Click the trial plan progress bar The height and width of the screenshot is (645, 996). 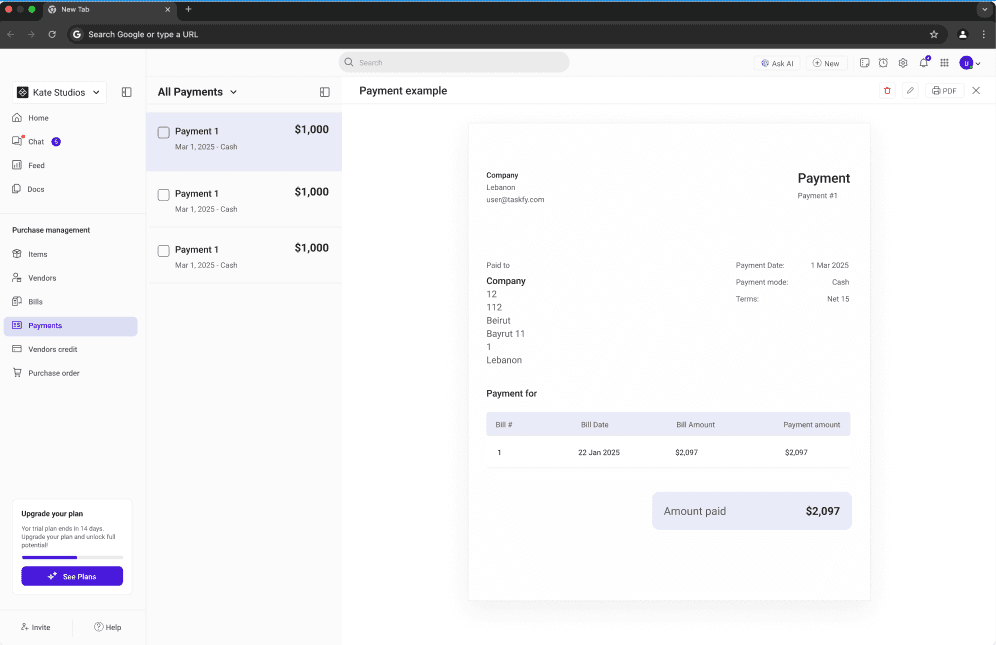(72, 557)
